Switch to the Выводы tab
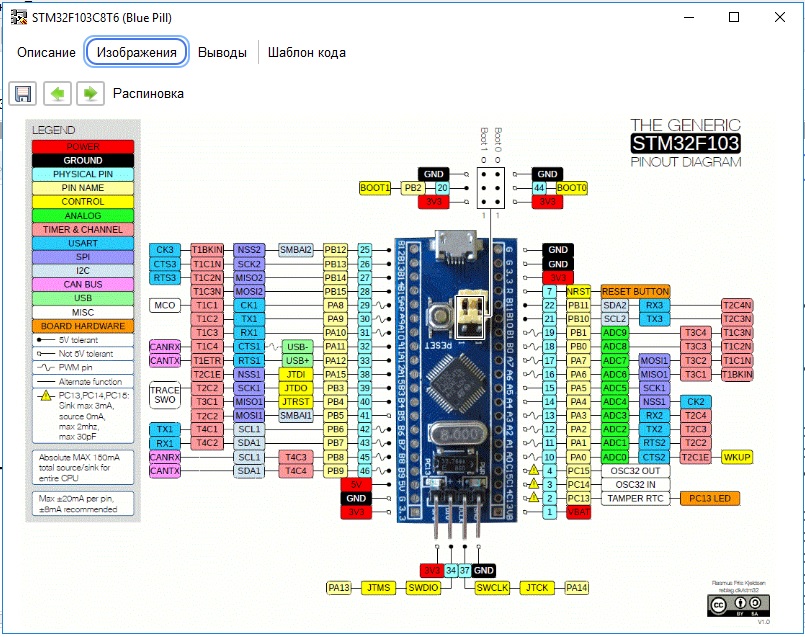 (x=222, y=53)
